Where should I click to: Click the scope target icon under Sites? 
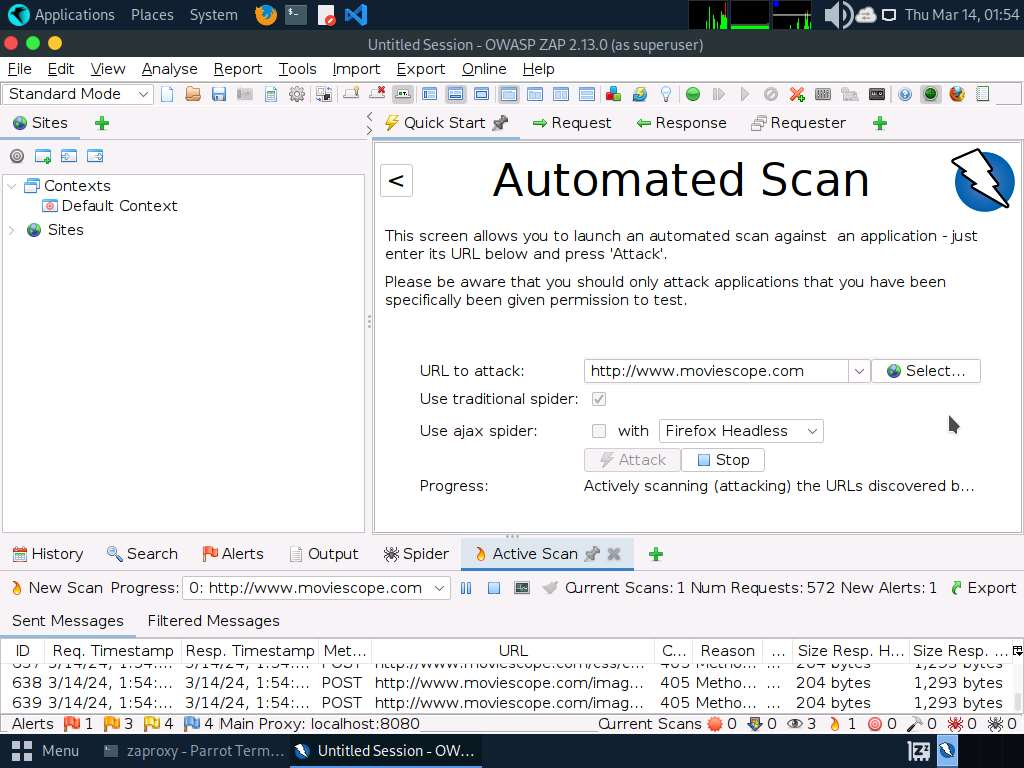click(x=16, y=156)
